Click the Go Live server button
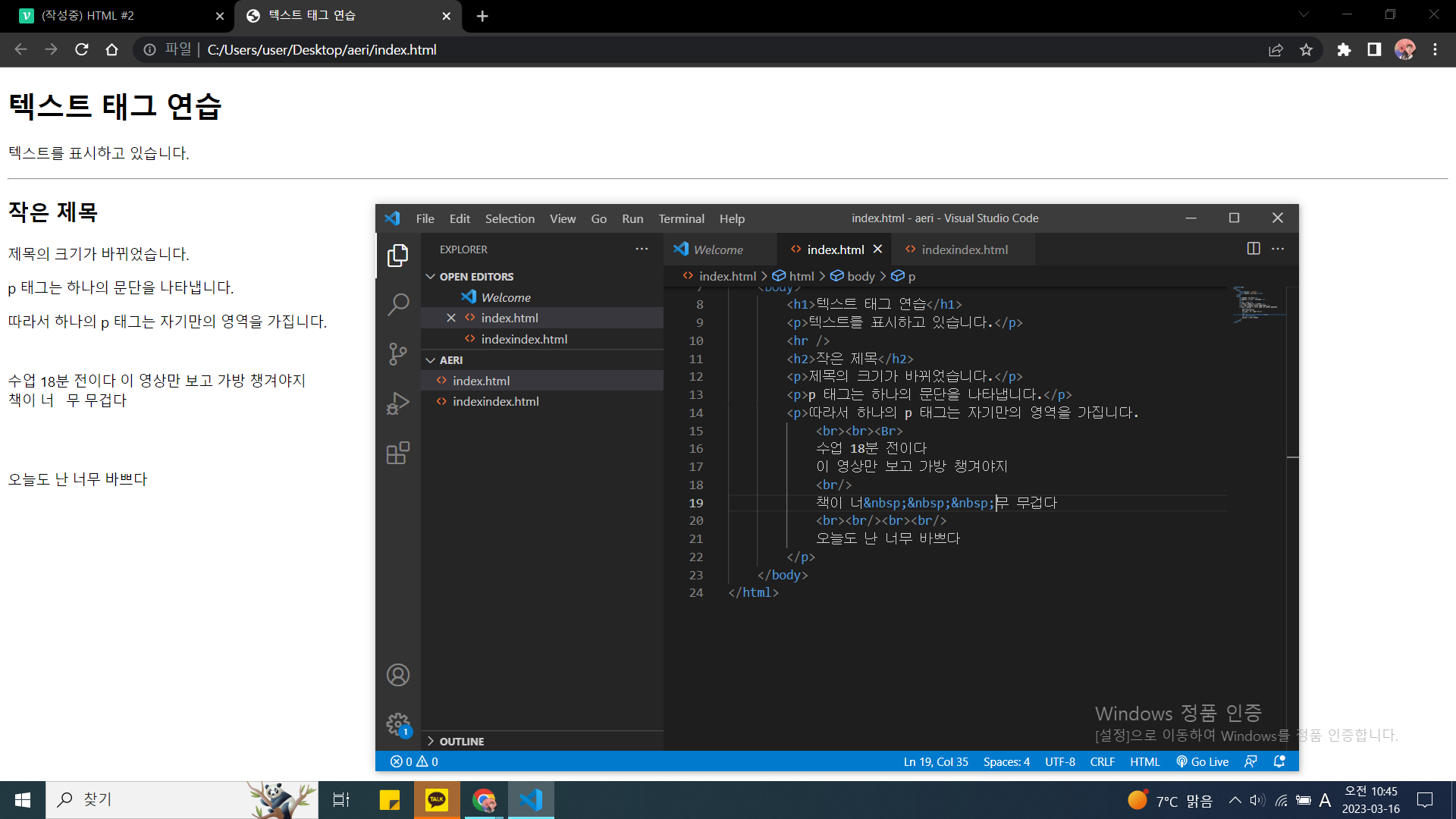The height and width of the screenshot is (819, 1456). pos(1203,761)
